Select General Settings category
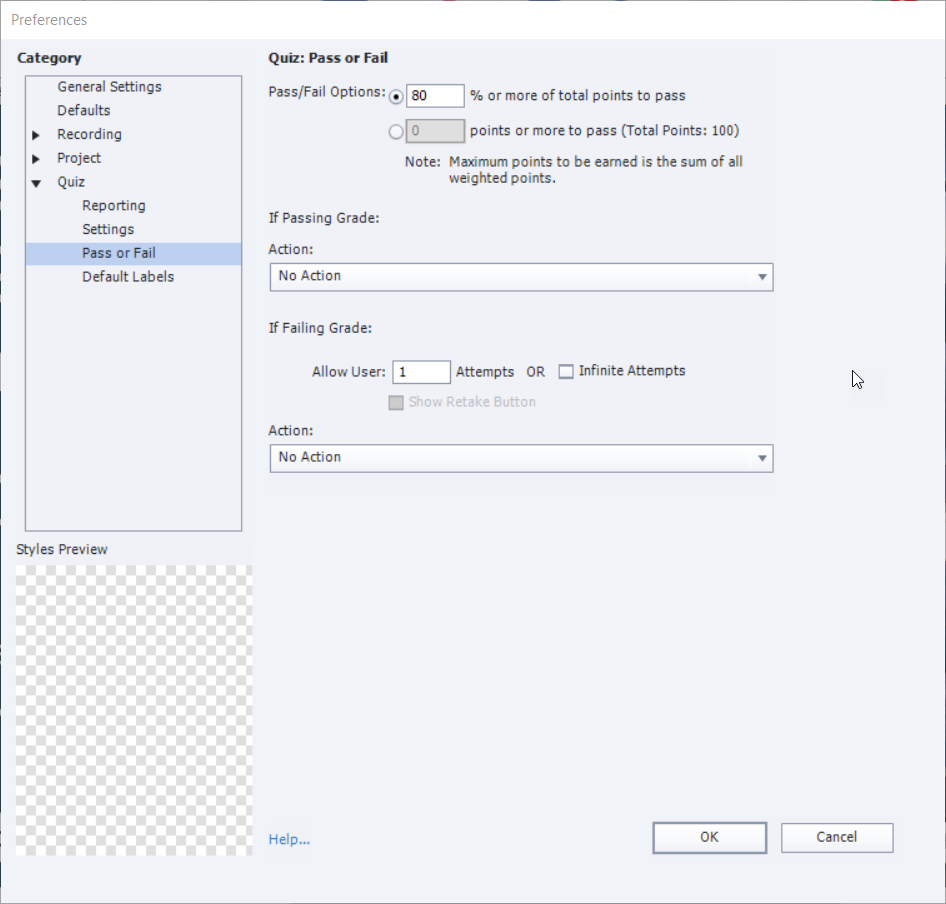The width and height of the screenshot is (946, 904). (109, 87)
